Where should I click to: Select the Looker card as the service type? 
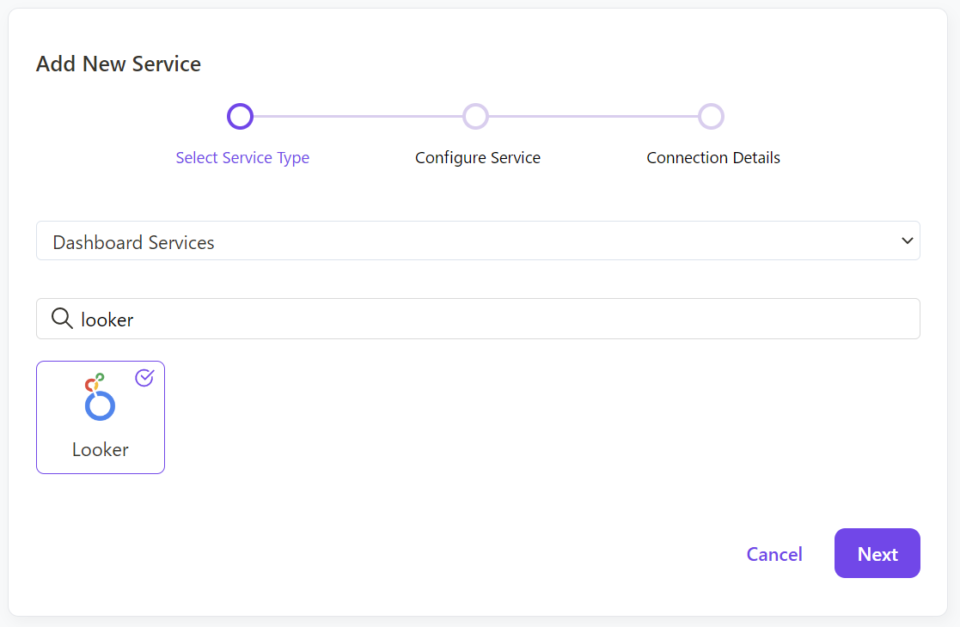click(x=100, y=417)
